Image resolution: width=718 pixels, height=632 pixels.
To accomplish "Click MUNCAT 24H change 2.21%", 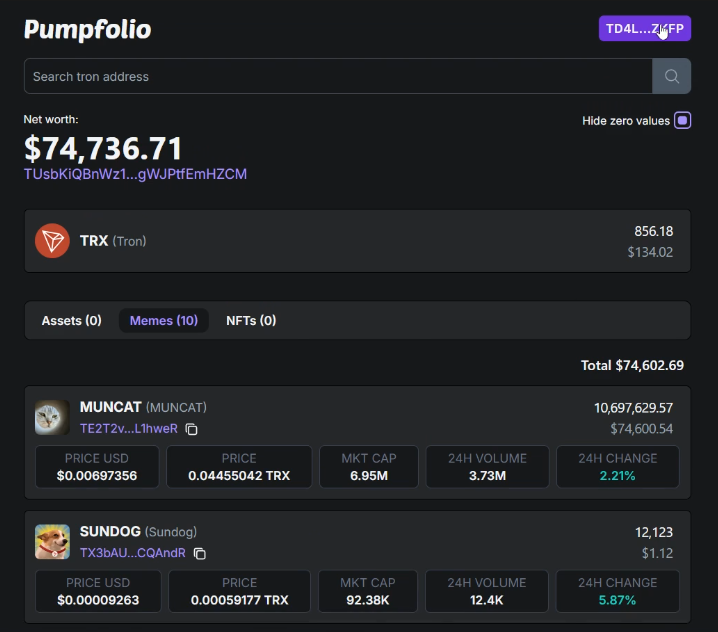I will click(617, 476).
